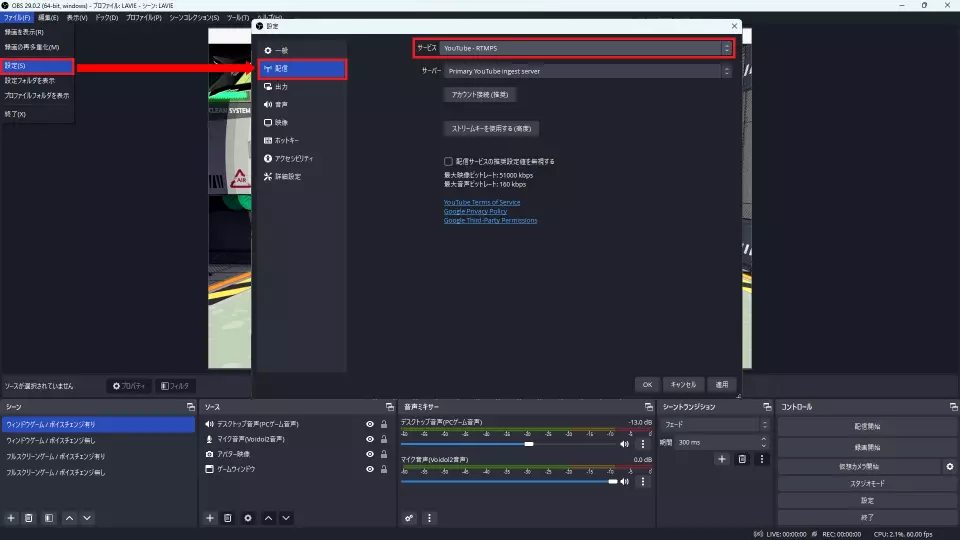Toggle ignore streaming service recommendations checkbox
This screenshot has width=960, height=540.
click(x=448, y=162)
